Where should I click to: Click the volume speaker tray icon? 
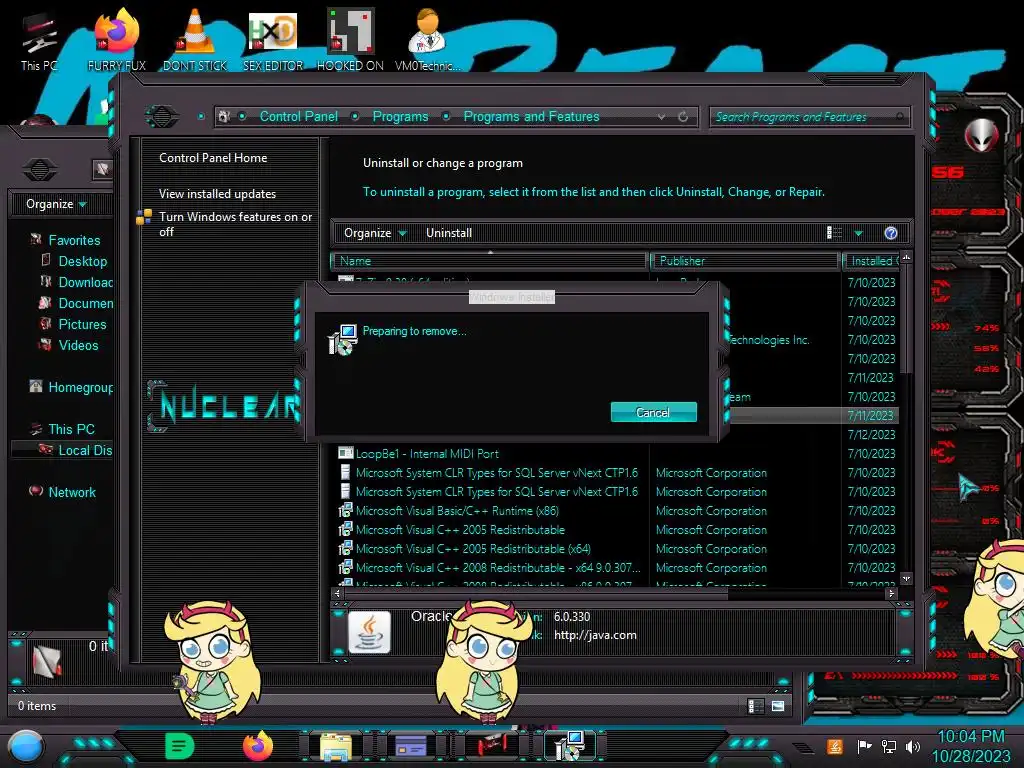[913, 746]
